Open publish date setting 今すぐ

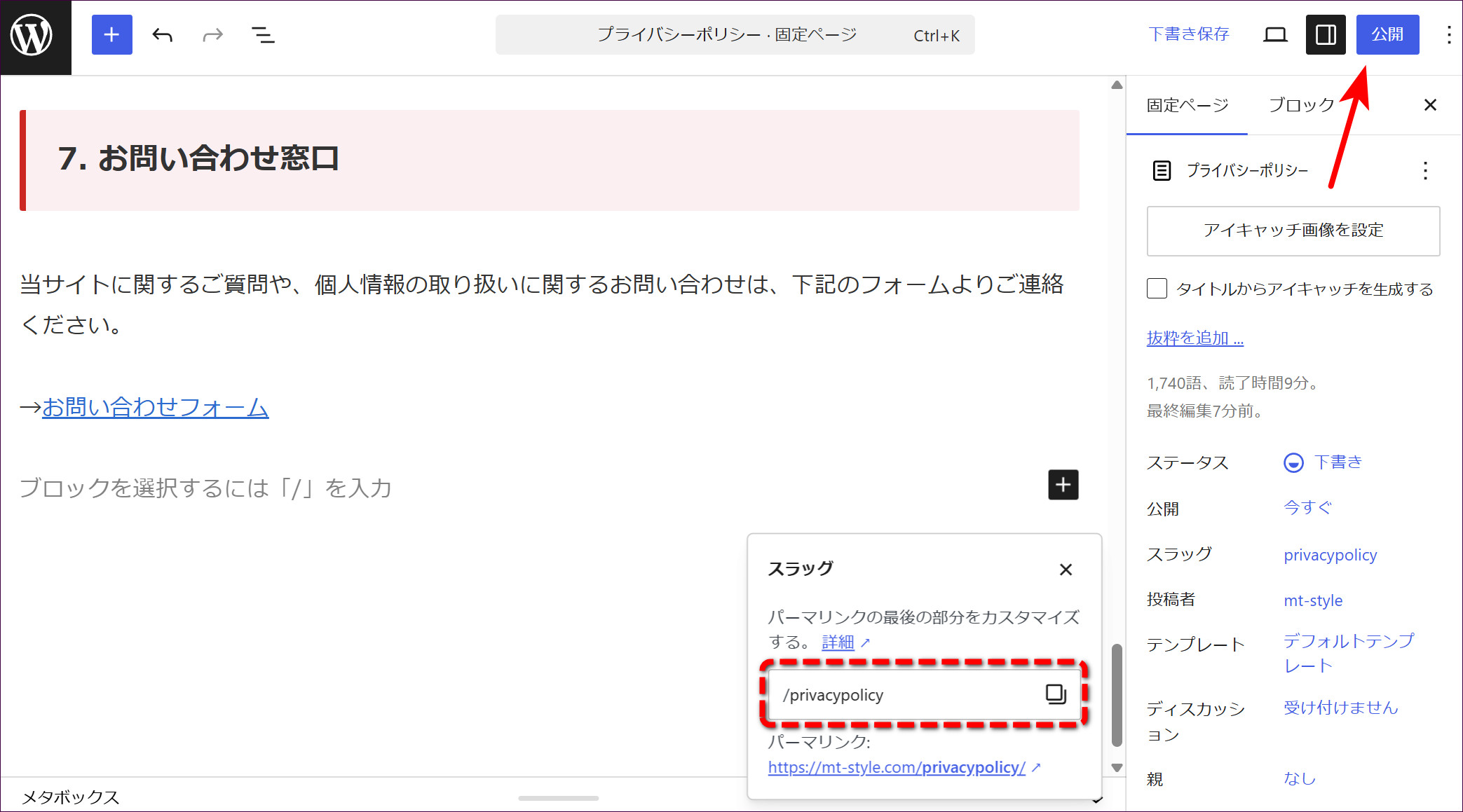1307,508
